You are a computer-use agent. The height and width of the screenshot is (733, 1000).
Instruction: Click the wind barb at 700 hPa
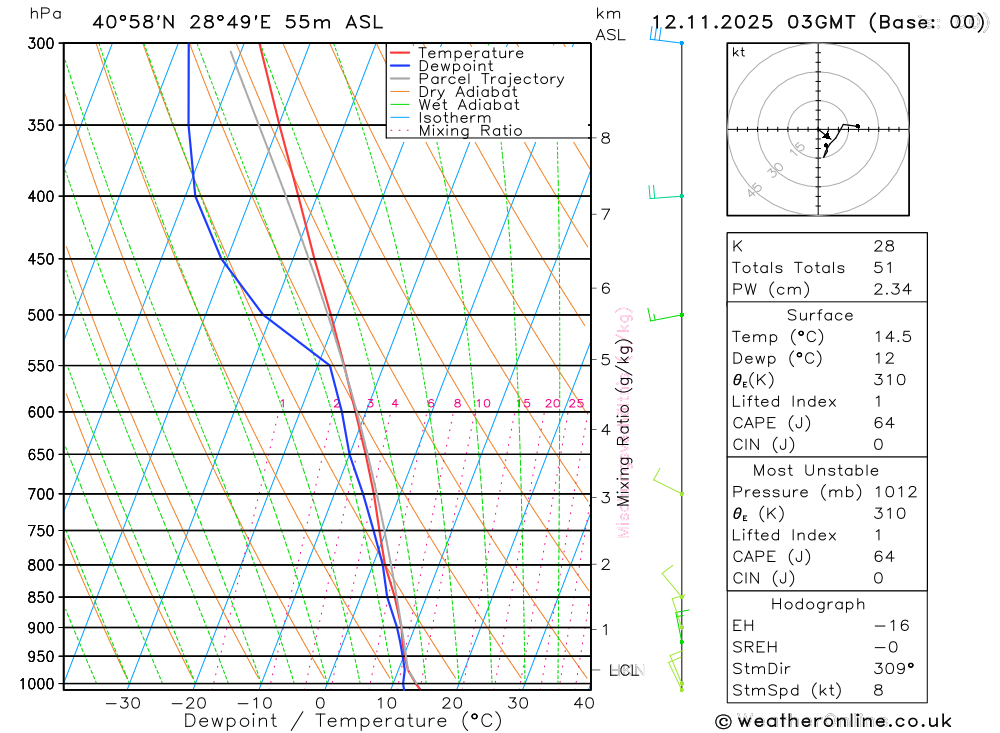(x=668, y=482)
